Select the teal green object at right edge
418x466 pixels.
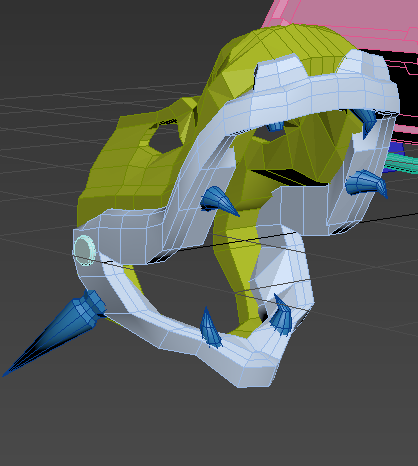click(402, 162)
